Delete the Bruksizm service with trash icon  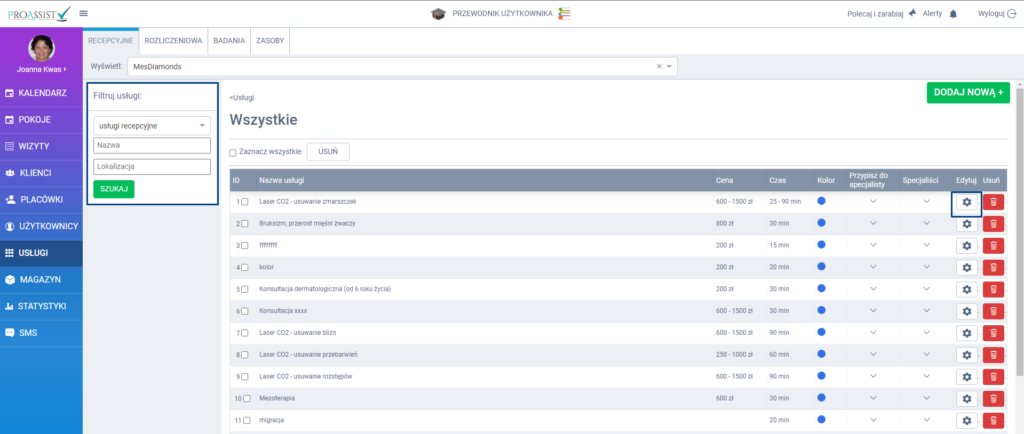[993, 224]
